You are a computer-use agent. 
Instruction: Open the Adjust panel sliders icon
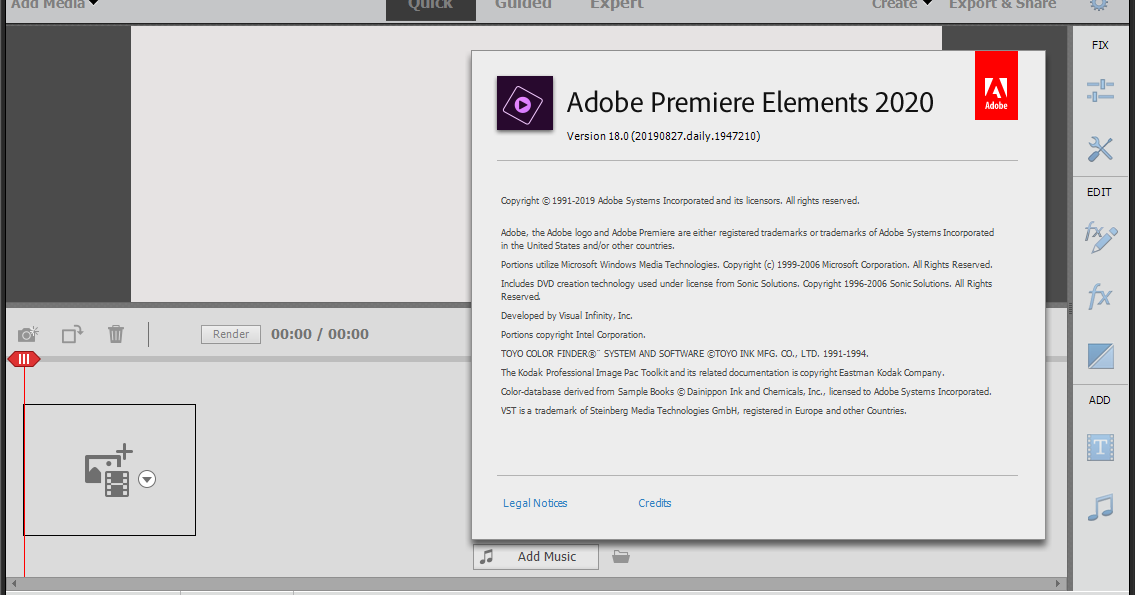pos(1100,90)
